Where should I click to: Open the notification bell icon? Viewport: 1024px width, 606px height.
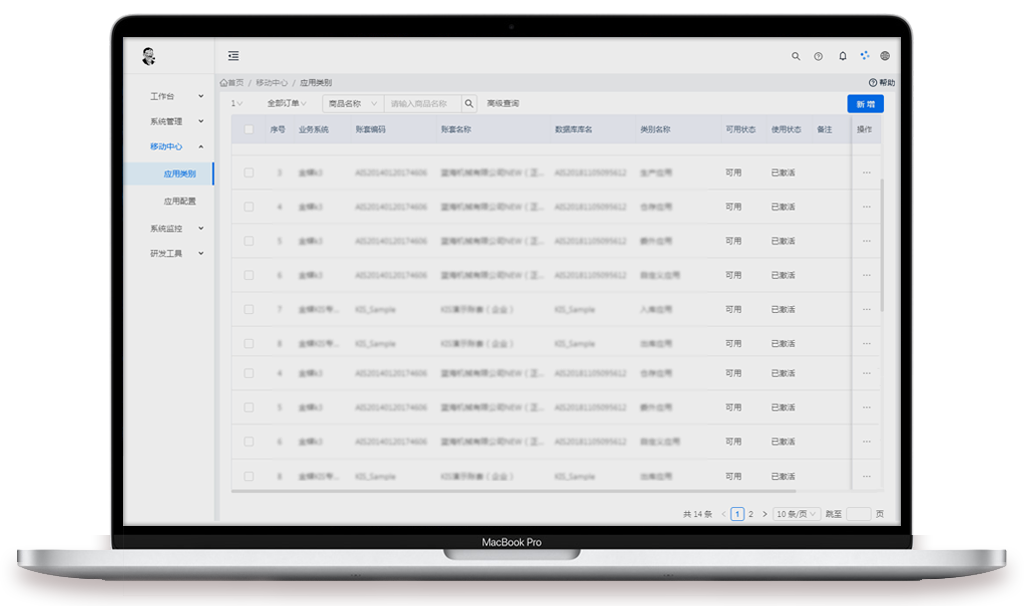click(x=842, y=56)
